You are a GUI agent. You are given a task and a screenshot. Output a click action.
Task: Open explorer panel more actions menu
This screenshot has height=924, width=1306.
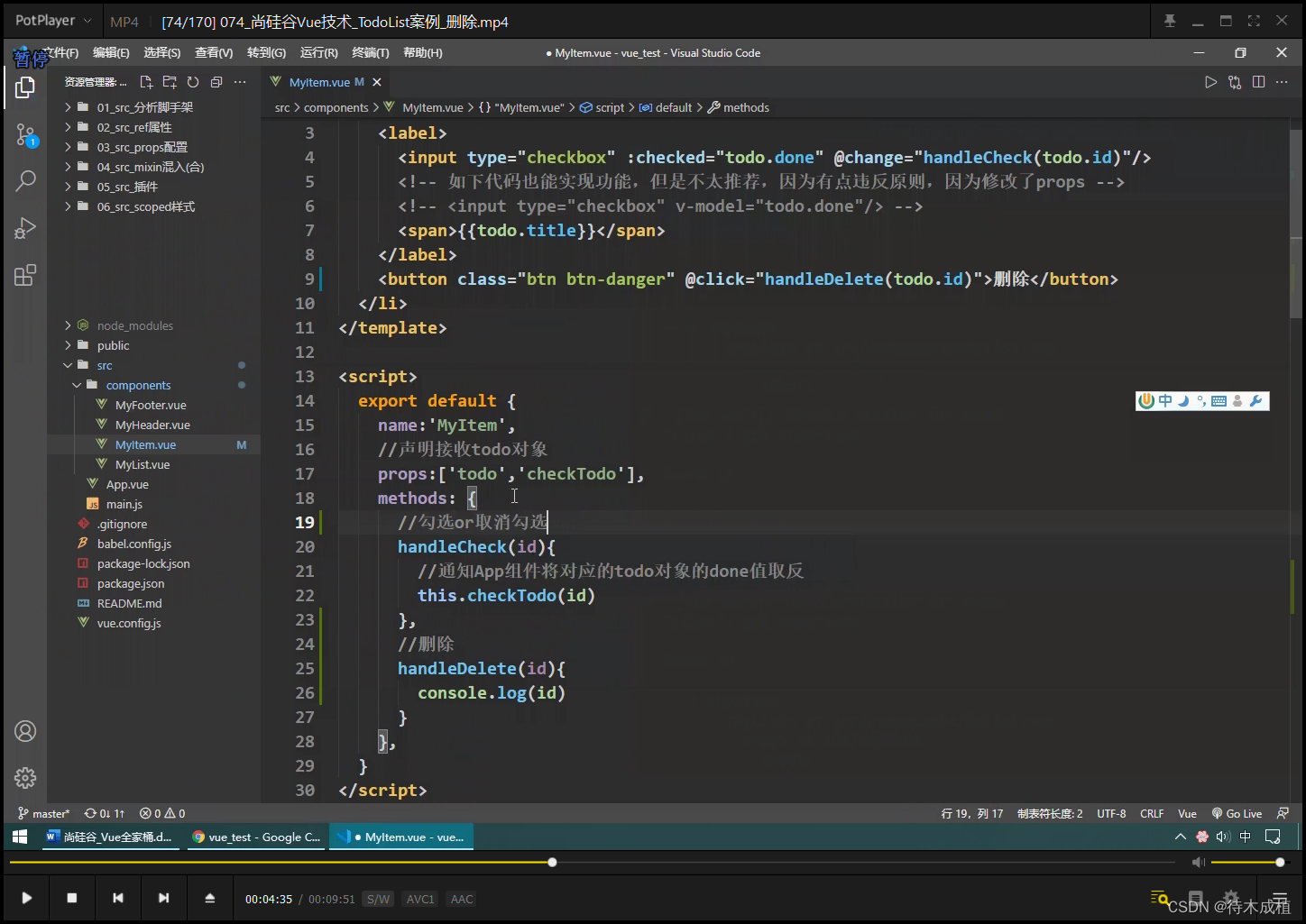tap(240, 82)
